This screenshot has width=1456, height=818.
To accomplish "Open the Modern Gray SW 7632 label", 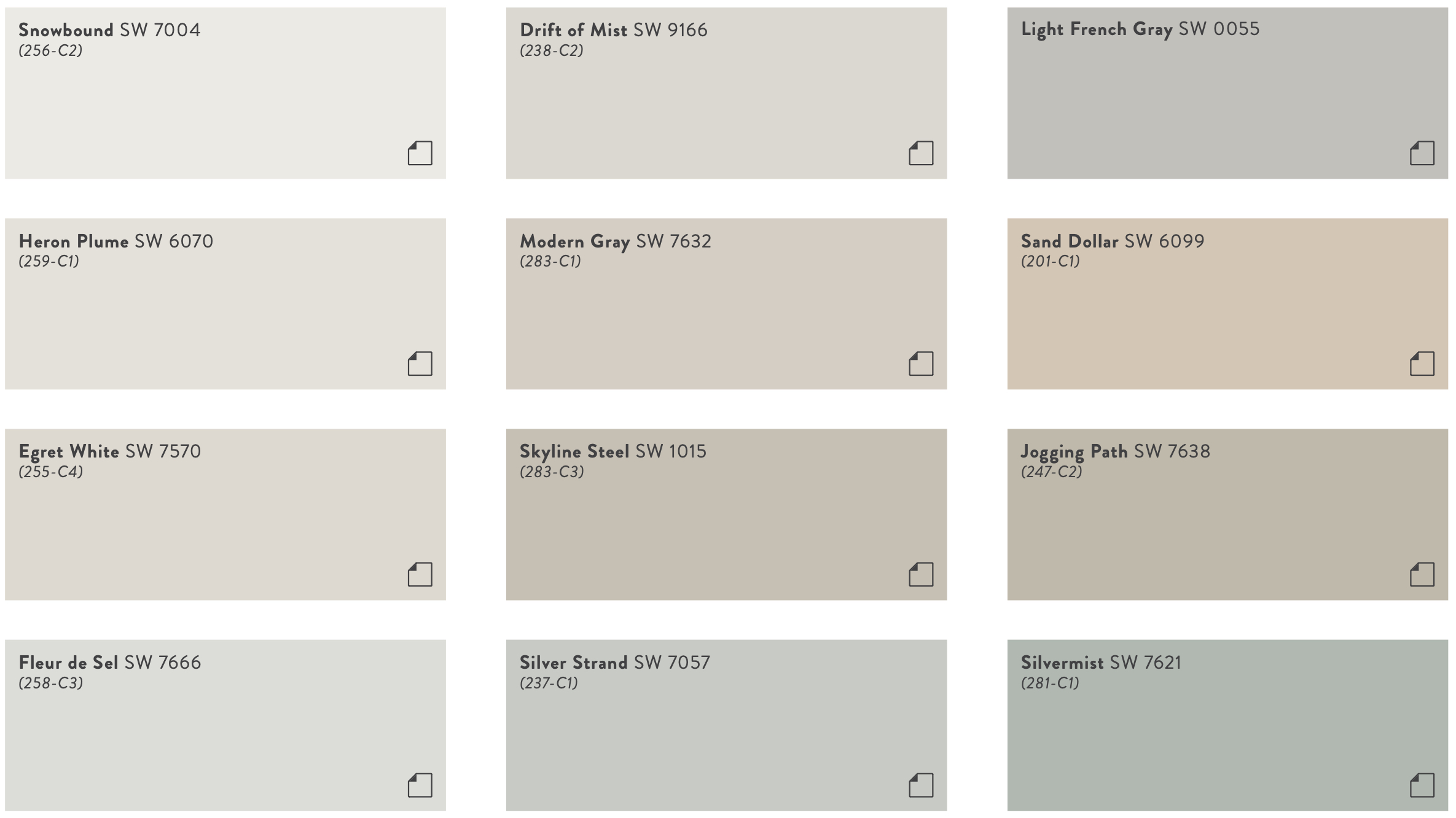I will pyautogui.click(x=616, y=241).
